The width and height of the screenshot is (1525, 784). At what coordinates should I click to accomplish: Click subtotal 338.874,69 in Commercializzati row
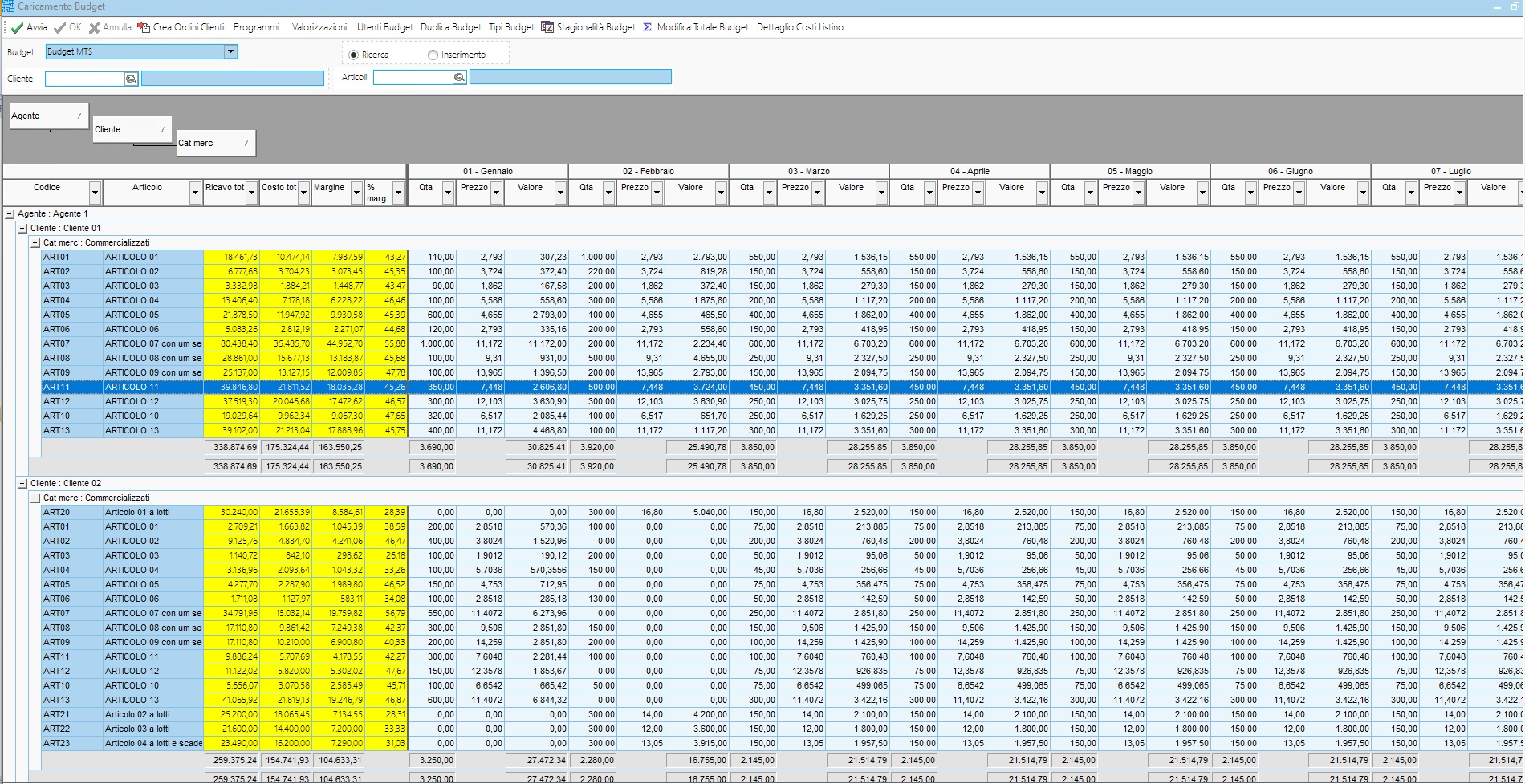point(231,447)
